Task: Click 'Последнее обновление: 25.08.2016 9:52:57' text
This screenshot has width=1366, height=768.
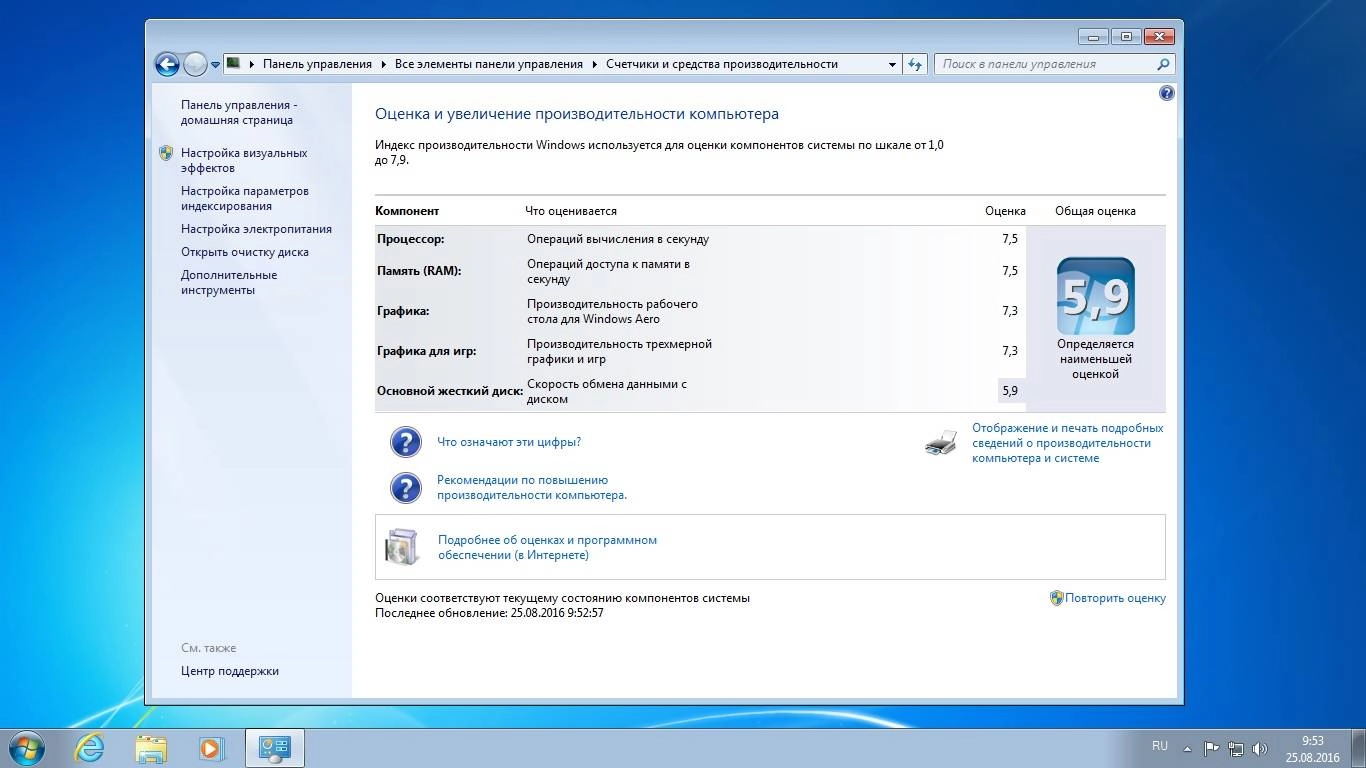Action: coord(489,613)
